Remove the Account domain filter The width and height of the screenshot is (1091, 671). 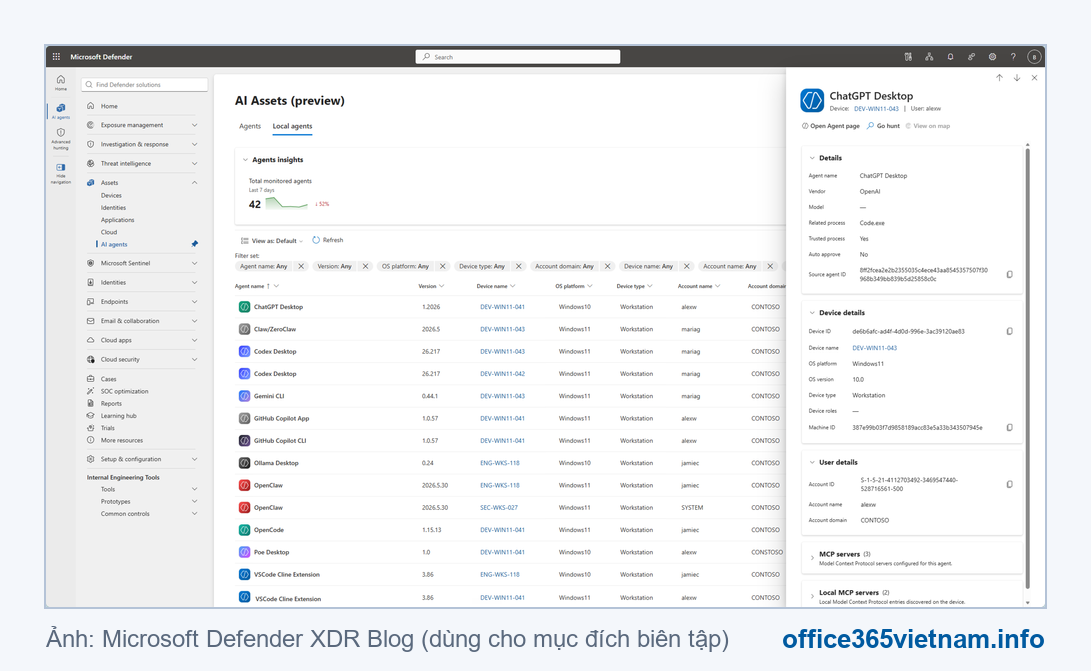point(607,266)
